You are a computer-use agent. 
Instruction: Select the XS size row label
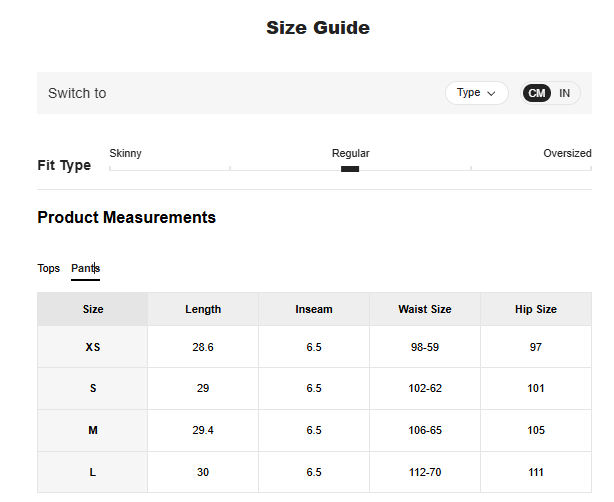click(x=93, y=347)
